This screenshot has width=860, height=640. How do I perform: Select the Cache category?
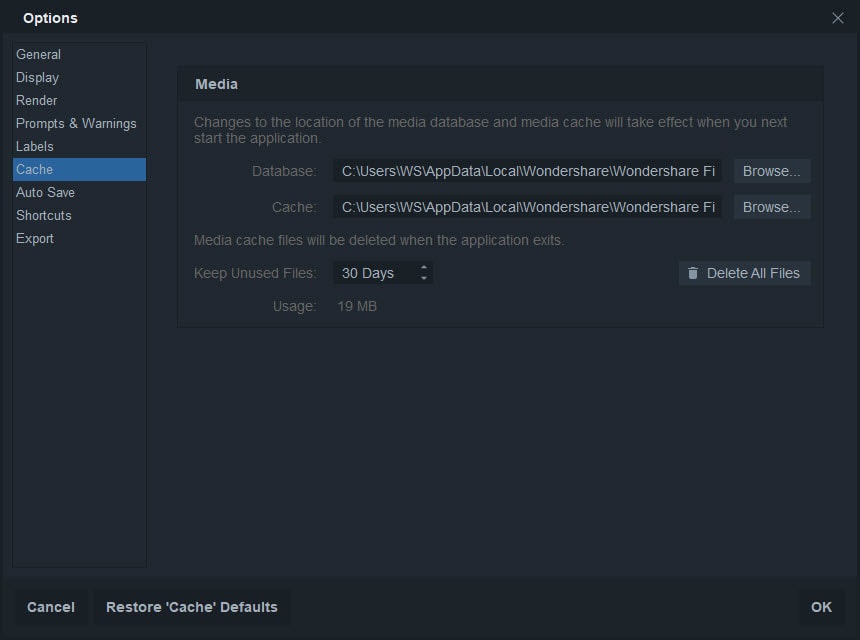pyautogui.click(x=35, y=169)
